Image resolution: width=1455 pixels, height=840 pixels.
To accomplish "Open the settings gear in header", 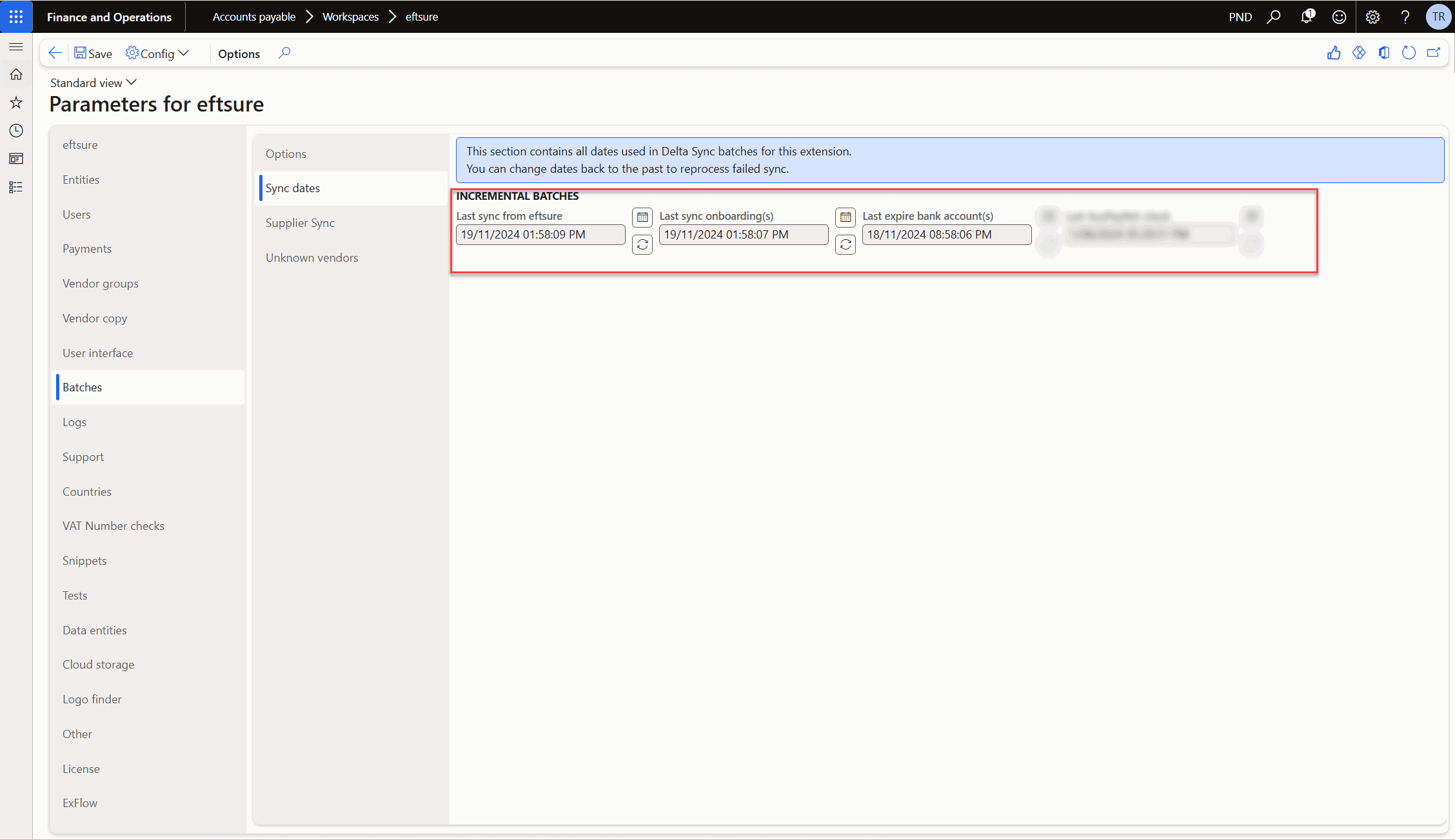I will (x=1372, y=17).
